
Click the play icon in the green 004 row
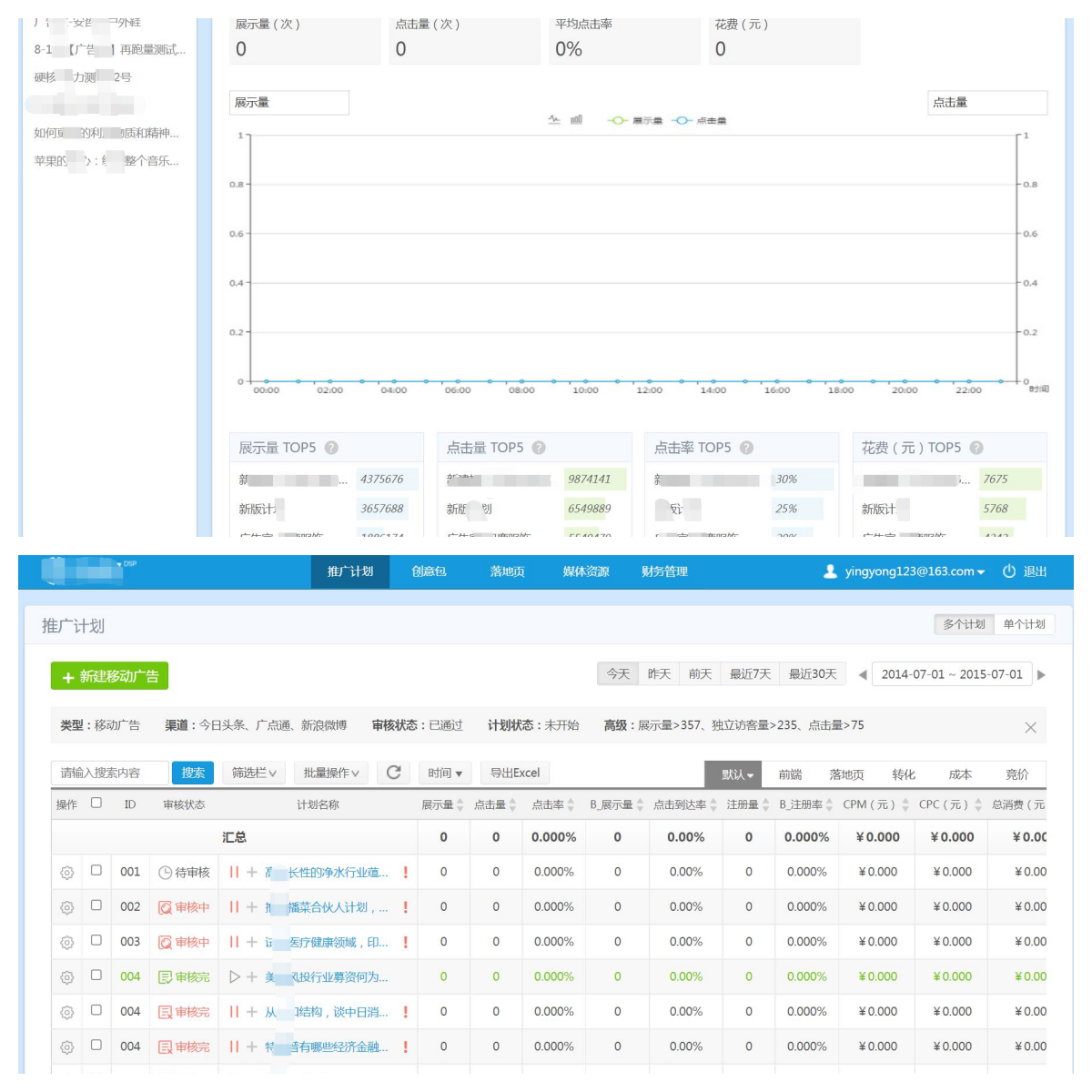click(235, 976)
